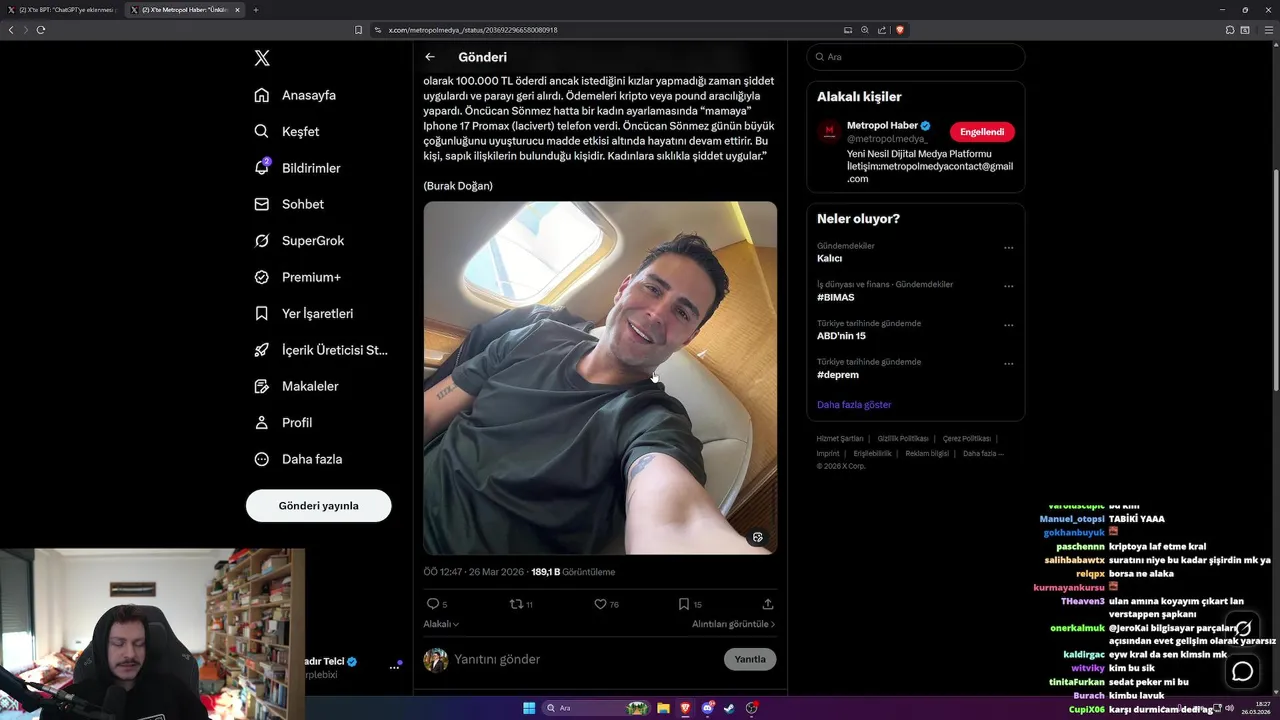Image resolution: width=1280 pixels, height=720 pixels.
Task: Click the repost icon with 11
Action: [516, 604]
